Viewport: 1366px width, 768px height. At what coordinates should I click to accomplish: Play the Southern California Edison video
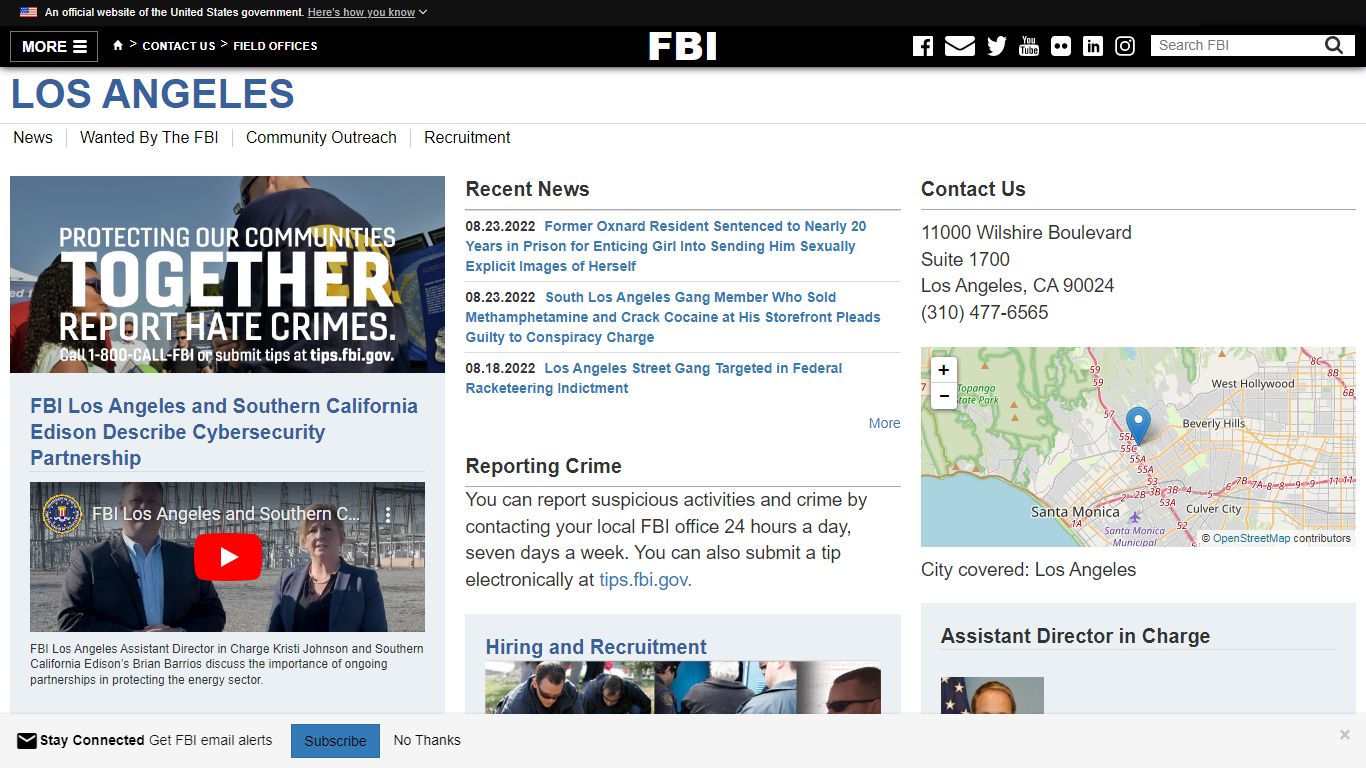coord(228,557)
